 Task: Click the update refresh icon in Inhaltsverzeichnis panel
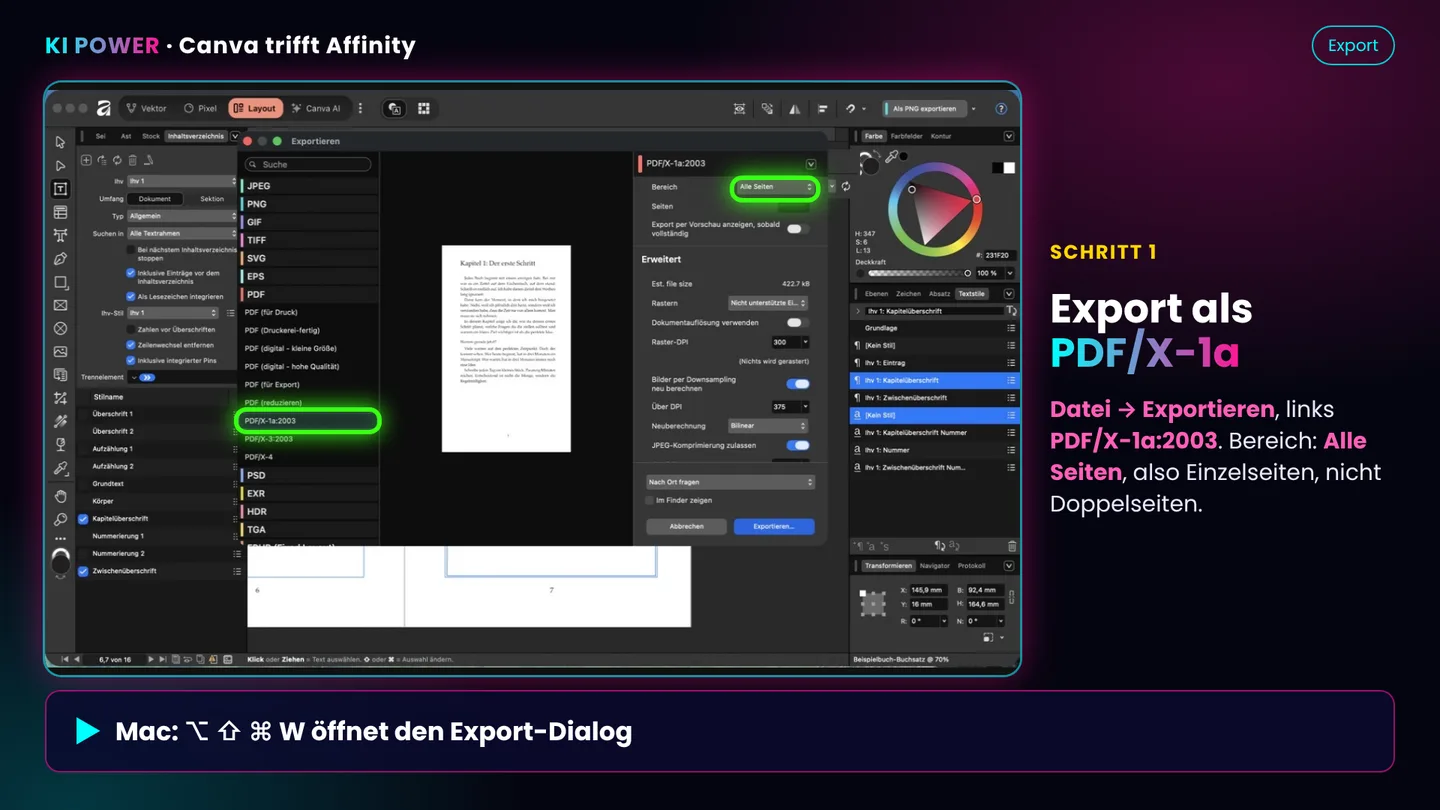117,159
